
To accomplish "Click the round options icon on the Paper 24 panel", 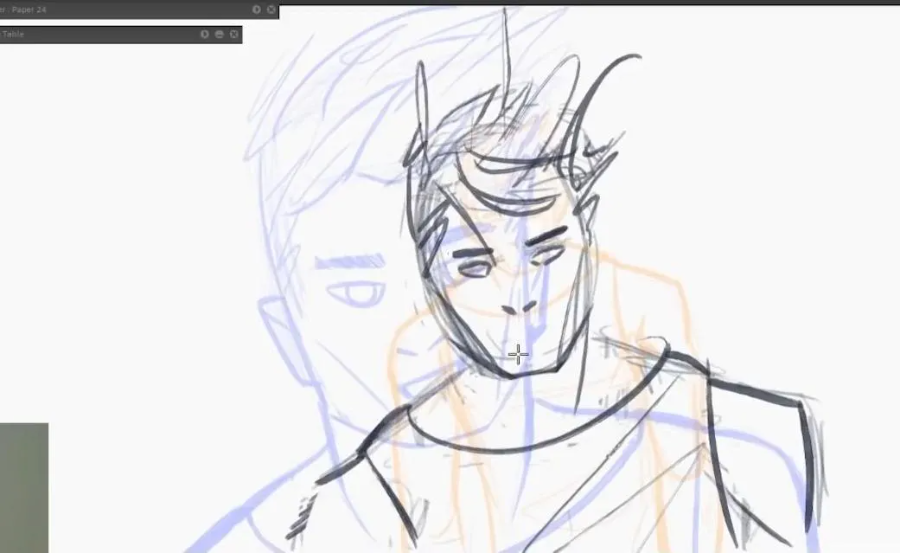I will (x=257, y=10).
